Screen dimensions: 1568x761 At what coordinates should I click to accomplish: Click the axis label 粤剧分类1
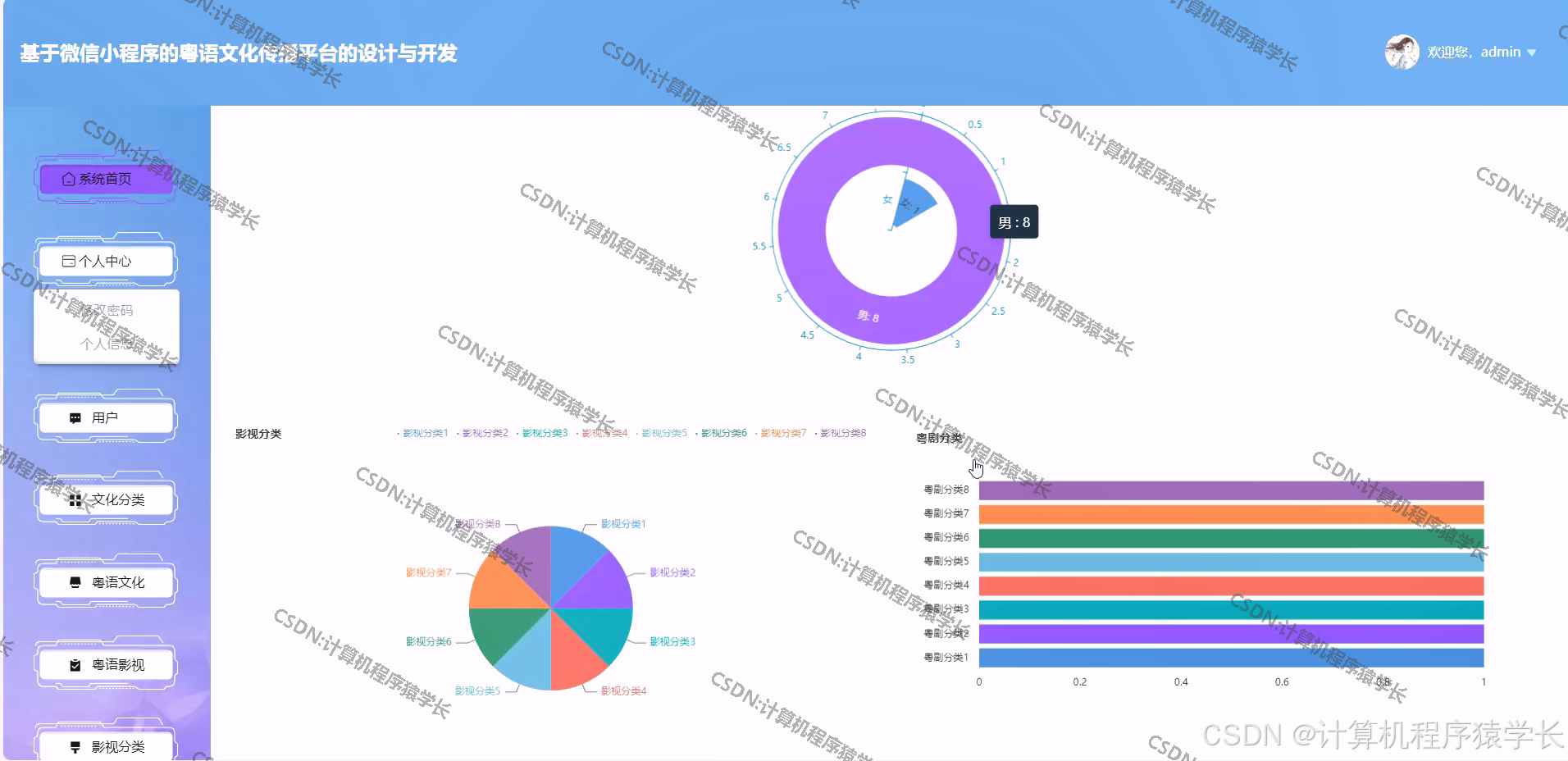946,658
